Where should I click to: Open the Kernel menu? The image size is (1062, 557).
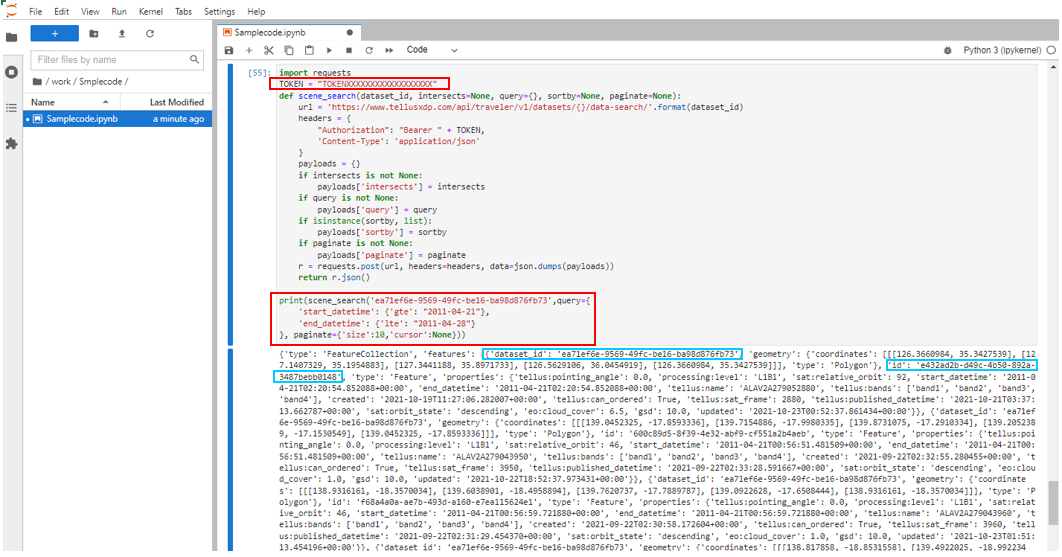[150, 12]
